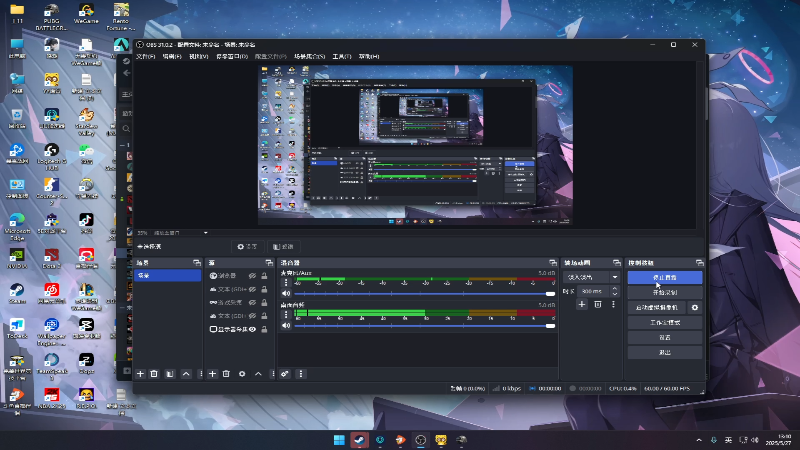Open Steam from the Windows taskbar

[x=359, y=440]
